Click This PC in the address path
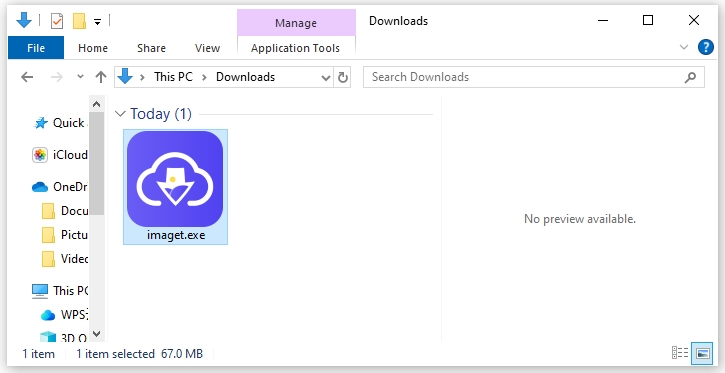Screen dimensions: 725x373 point(173,77)
